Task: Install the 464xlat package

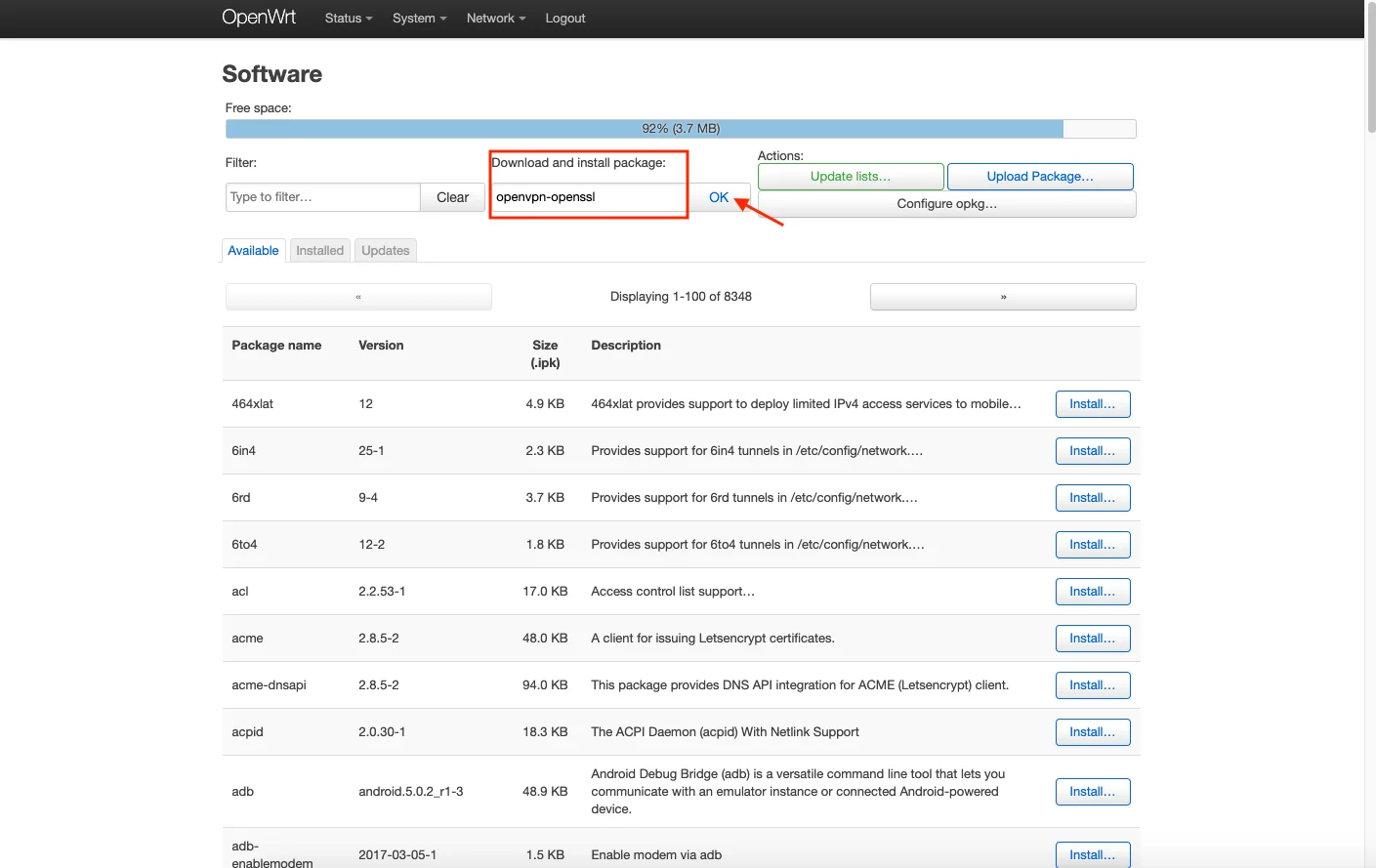Action: click(1092, 404)
